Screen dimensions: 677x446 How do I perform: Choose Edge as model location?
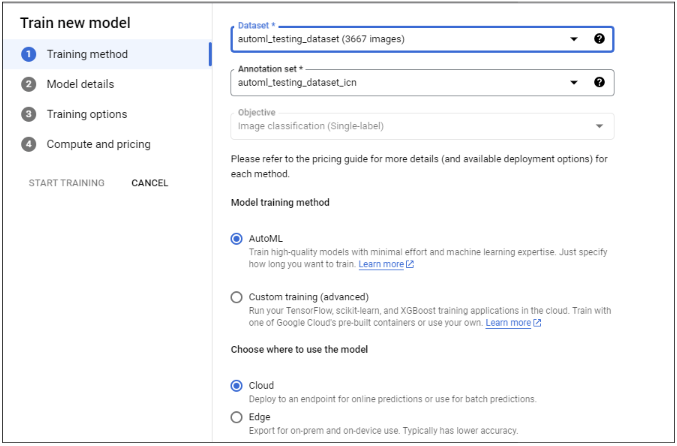(x=236, y=417)
